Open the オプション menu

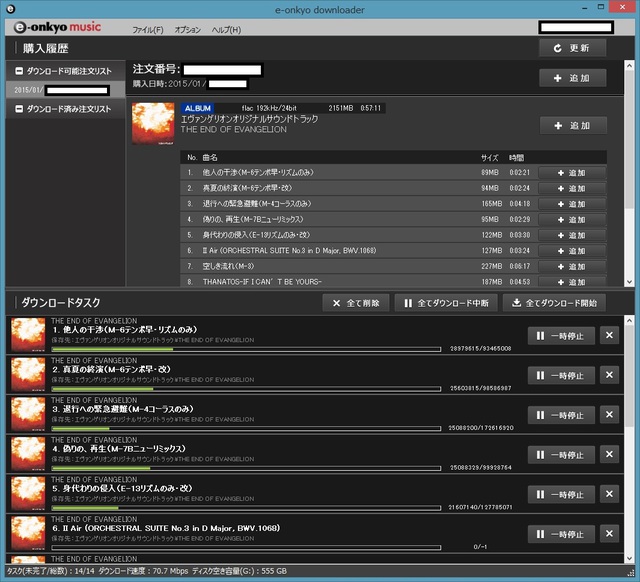[x=187, y=30]
